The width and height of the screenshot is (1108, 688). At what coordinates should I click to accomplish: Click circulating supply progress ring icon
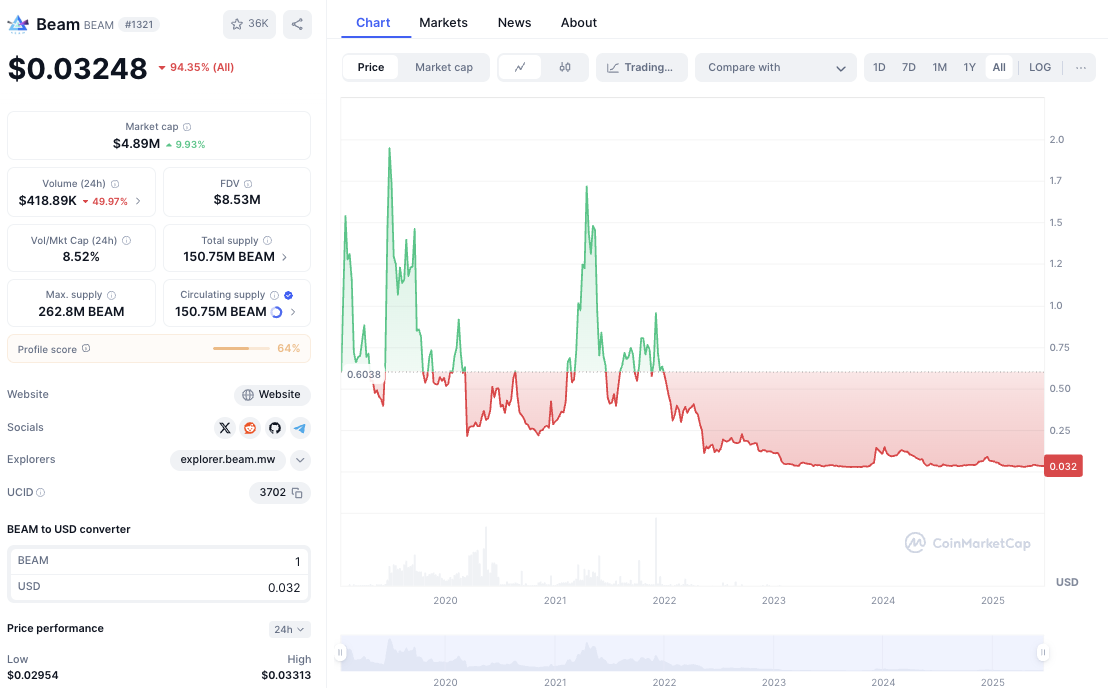point(277,312)
